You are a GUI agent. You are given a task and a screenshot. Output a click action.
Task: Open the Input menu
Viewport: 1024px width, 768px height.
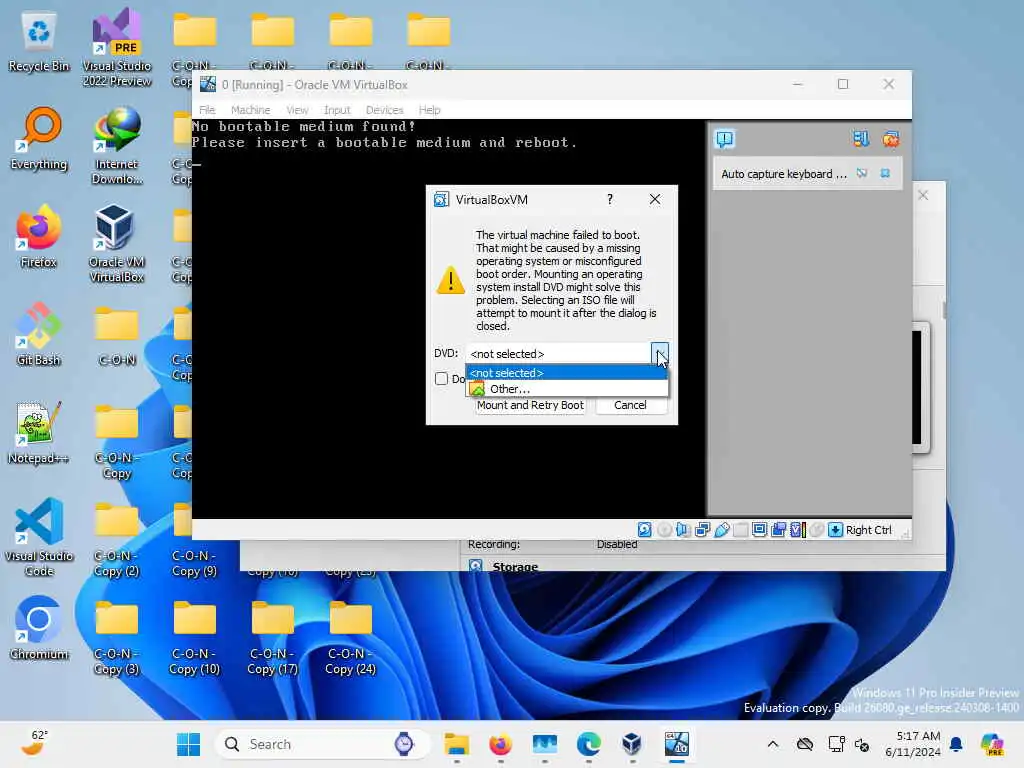(x=337, y=110)
